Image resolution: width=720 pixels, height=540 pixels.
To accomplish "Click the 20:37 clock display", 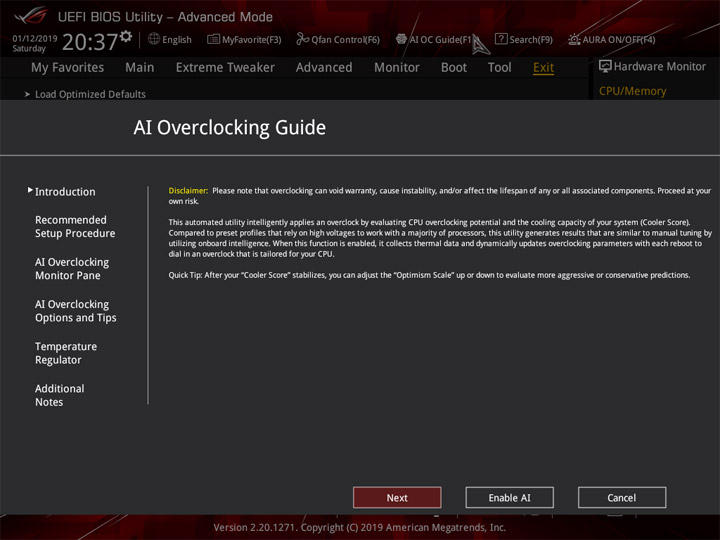I will point(90,42).
